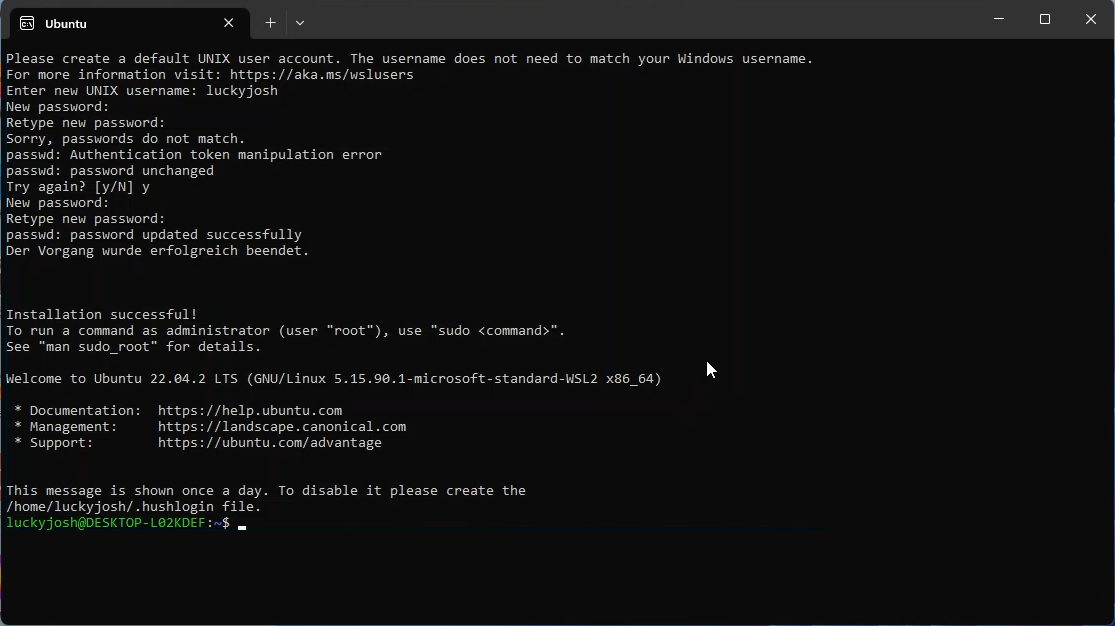Select the Ubuntu tab
Viewport: 1115px width, 626px height.
129,23
